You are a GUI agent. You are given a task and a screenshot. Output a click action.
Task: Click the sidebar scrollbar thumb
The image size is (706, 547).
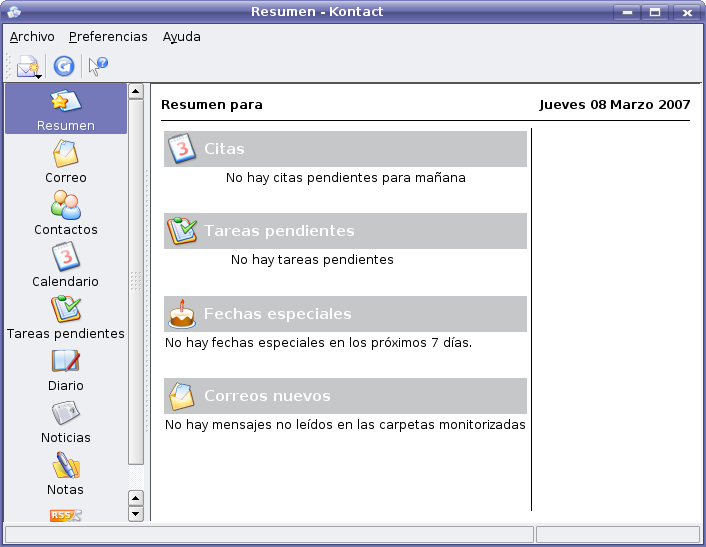[136, 282]
